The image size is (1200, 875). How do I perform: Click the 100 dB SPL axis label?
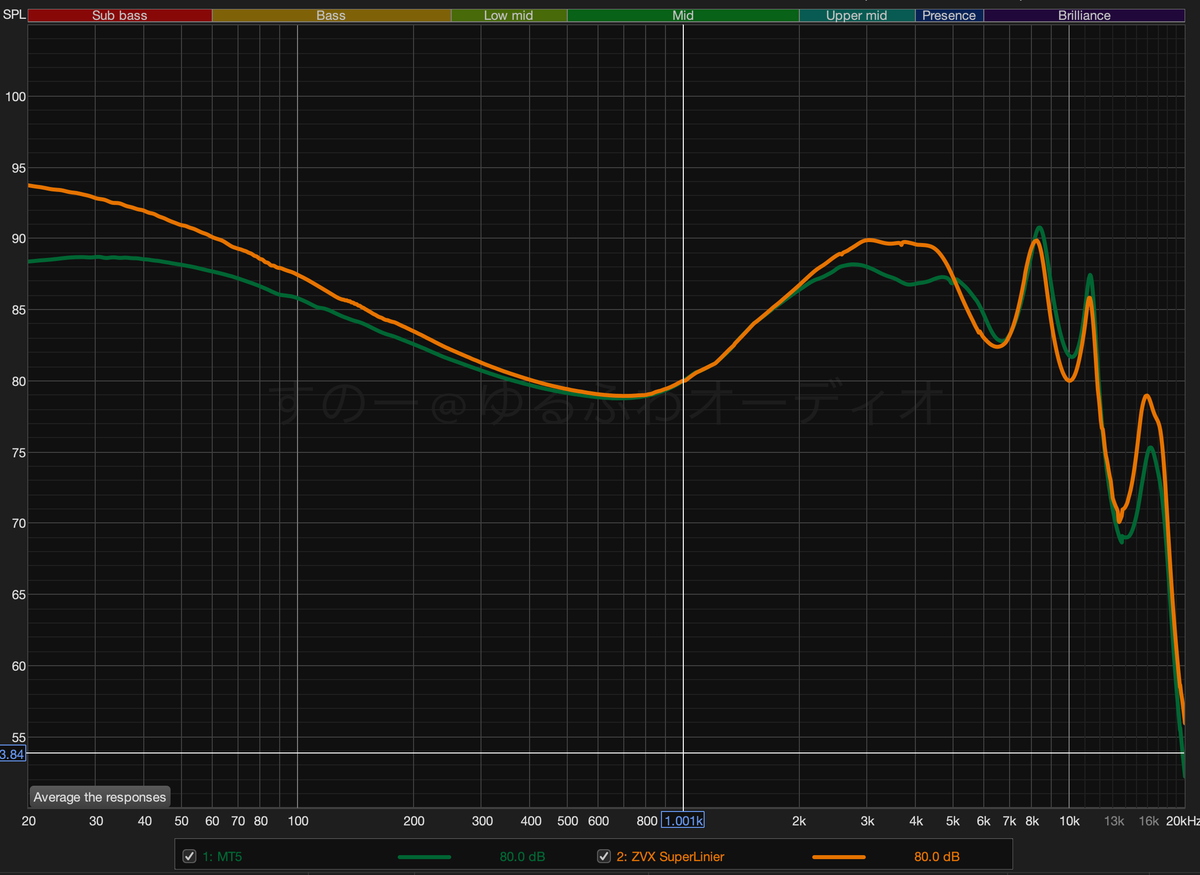[14, 97]
